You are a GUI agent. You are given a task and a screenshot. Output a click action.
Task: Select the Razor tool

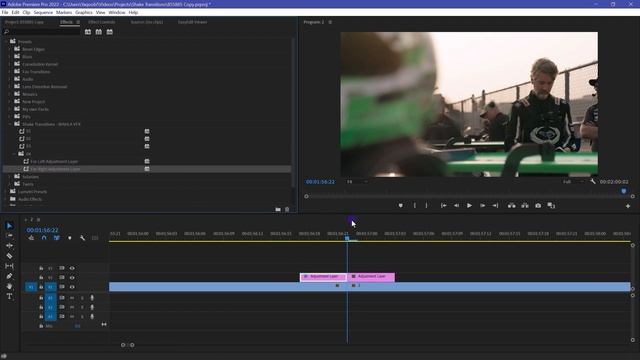click(x=9, y=256)
